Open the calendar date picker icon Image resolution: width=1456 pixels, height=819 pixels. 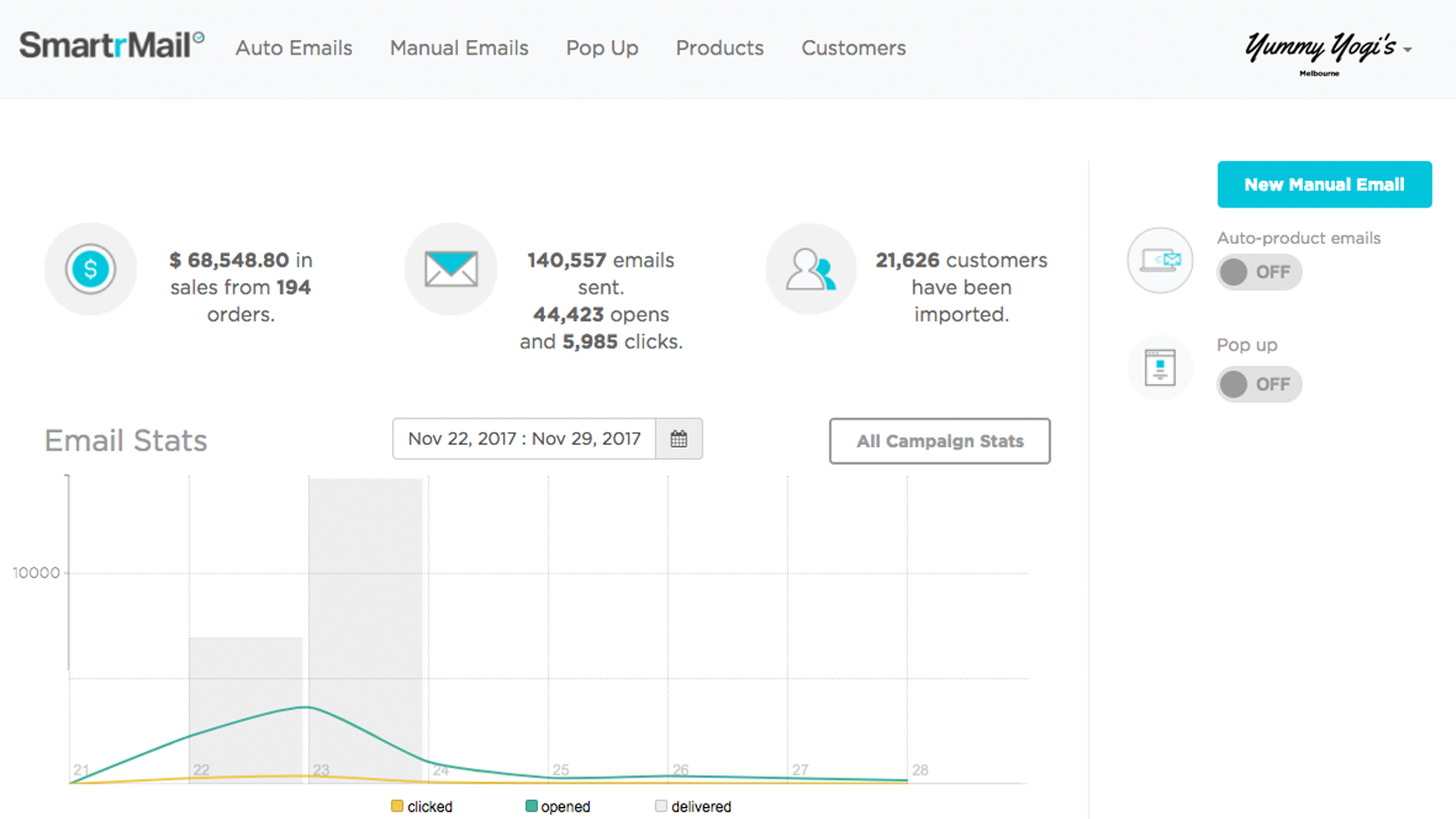pos(679,439)
